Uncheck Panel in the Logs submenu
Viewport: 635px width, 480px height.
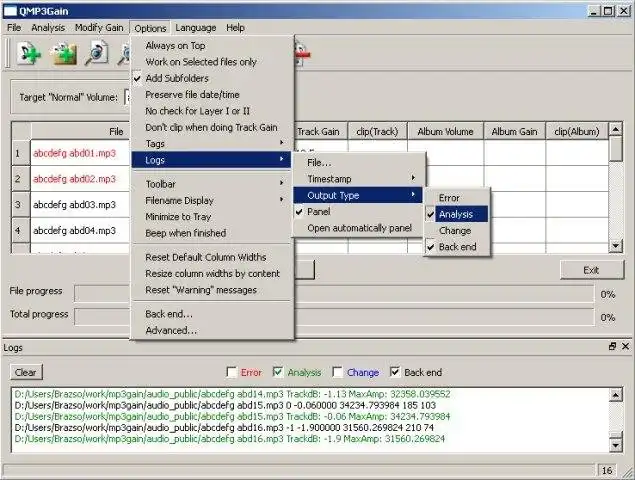click(359, 212)
